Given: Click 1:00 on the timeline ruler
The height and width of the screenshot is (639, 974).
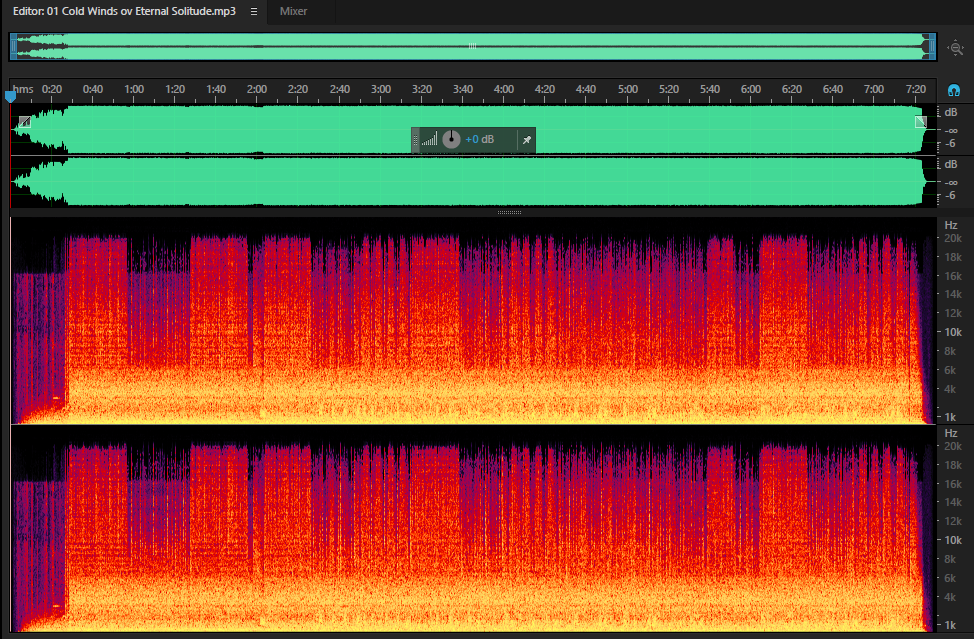Looking at the screenshot, I should [x=134, y=89].
